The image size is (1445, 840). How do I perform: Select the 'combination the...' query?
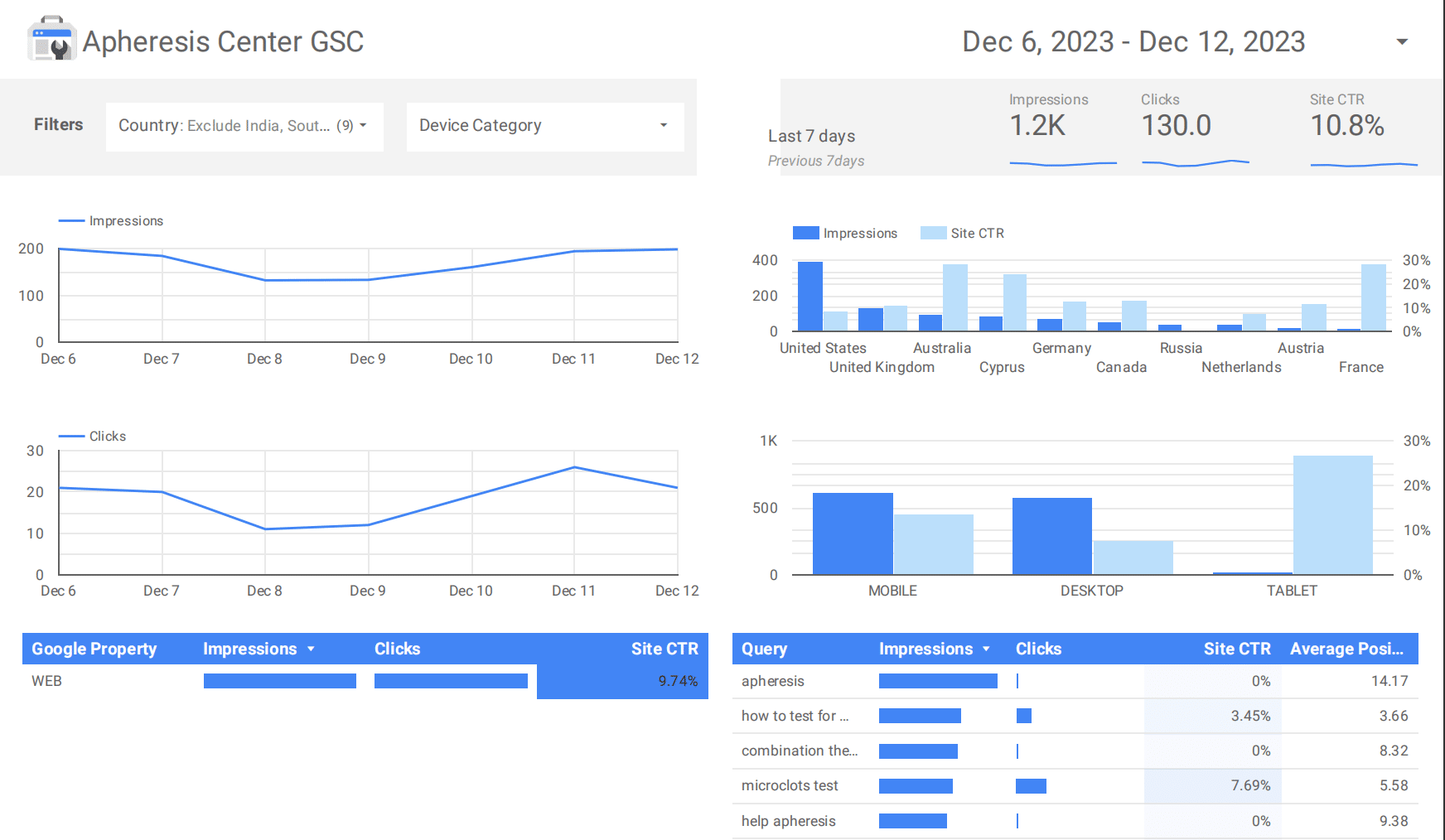(1075, 751)
